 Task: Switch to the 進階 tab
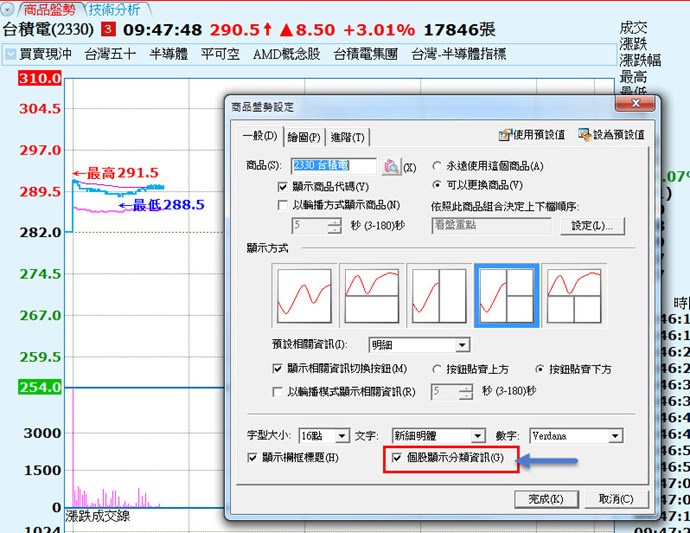click(347, 137)
